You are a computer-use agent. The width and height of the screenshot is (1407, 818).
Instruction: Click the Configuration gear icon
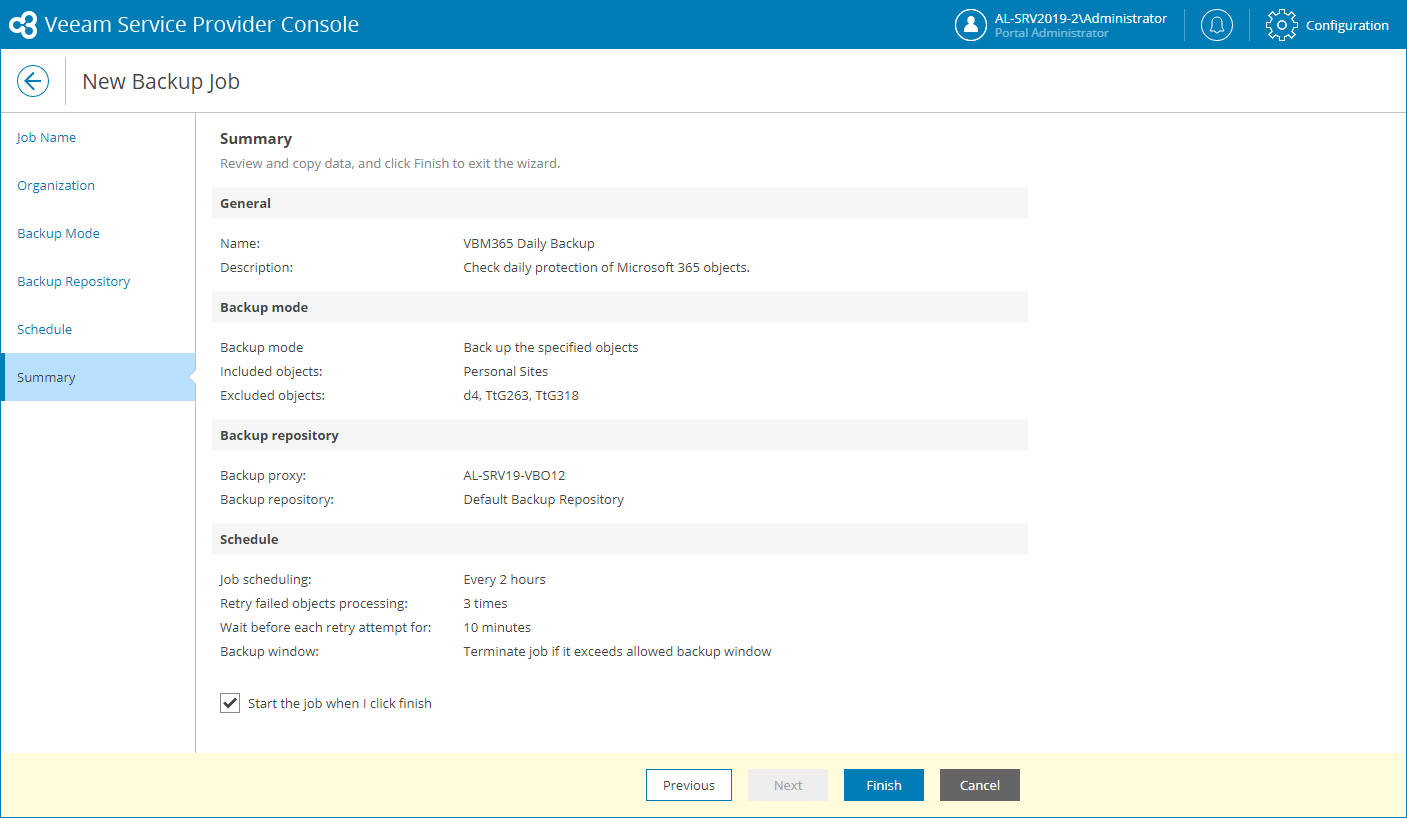1282,25
